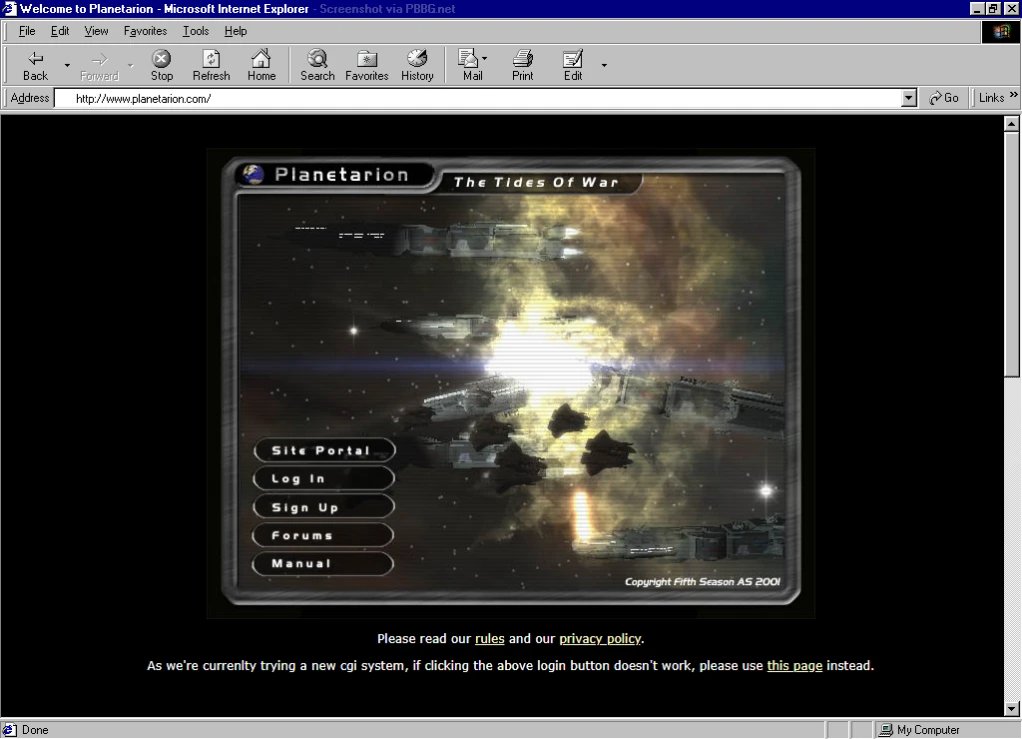The image size is (1022, 739).
Task: Click the vertical scrollbar thumb
Action: coord(1012,254)
